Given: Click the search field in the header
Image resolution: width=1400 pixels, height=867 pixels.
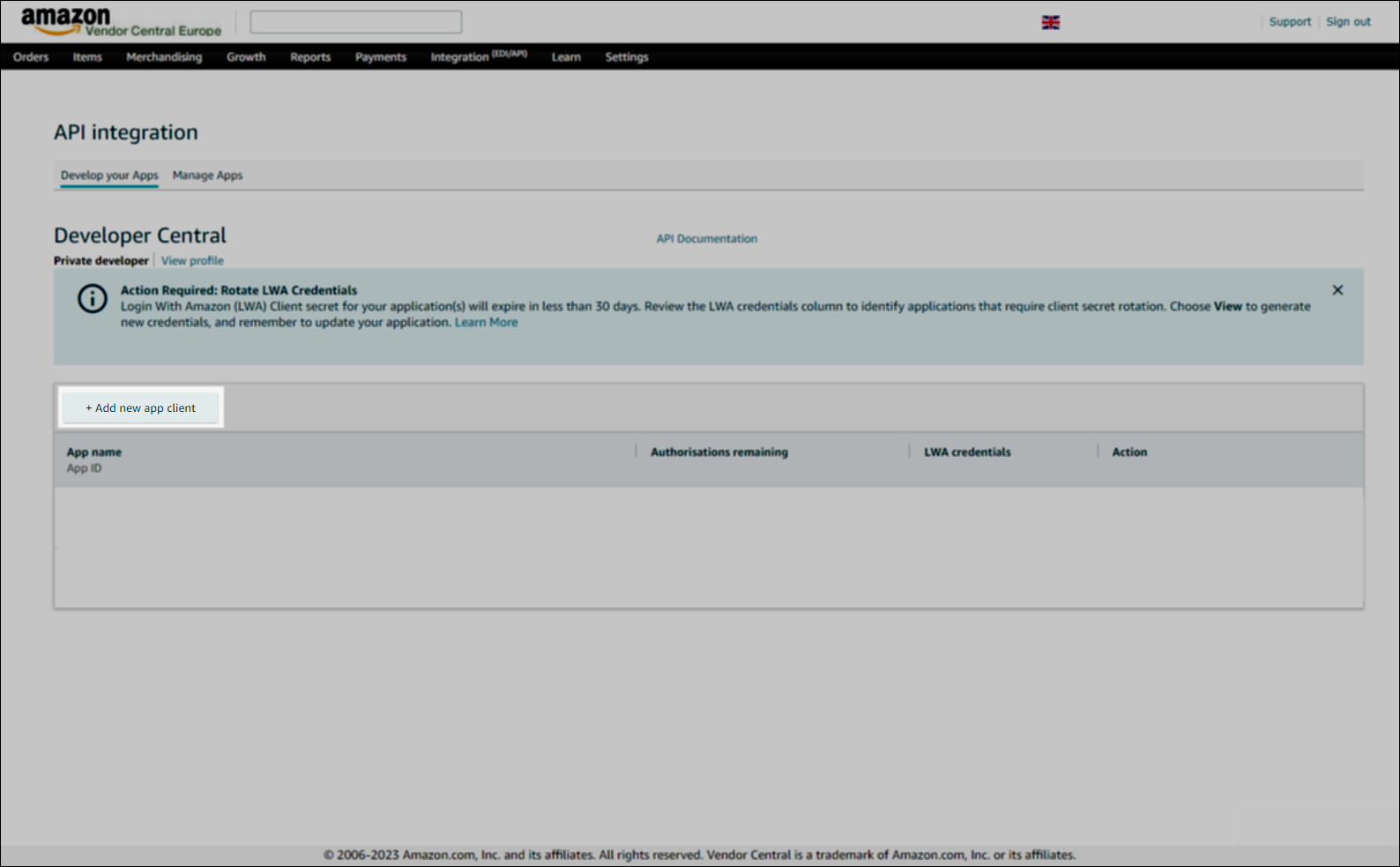Looking at the screenshot, I should [356, 22].
